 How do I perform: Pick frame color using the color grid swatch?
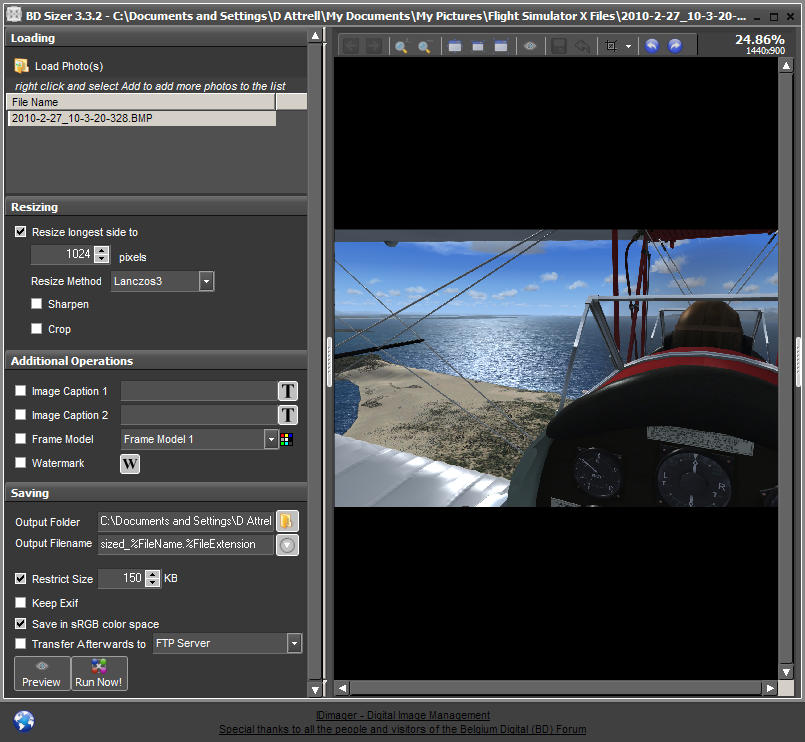pos(287,439)
